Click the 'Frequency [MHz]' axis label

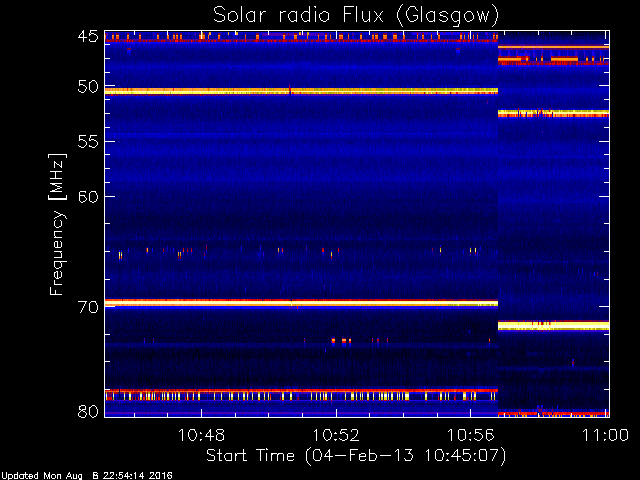(57, 224)
